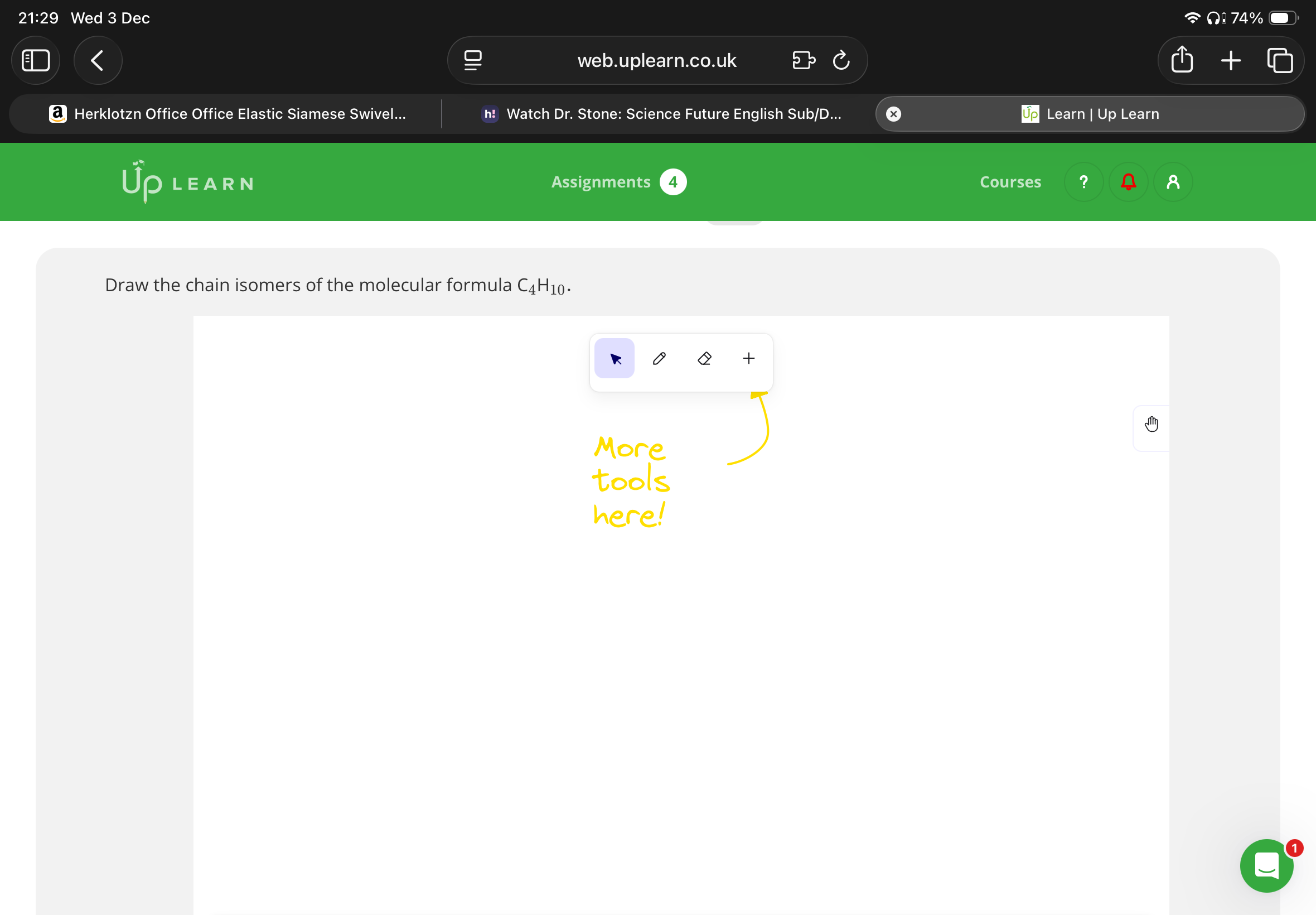The height and width of the screenshot is (915, 1316).
Task: Switch to Herklotzn Office chair tab
Action: (228, 114)
